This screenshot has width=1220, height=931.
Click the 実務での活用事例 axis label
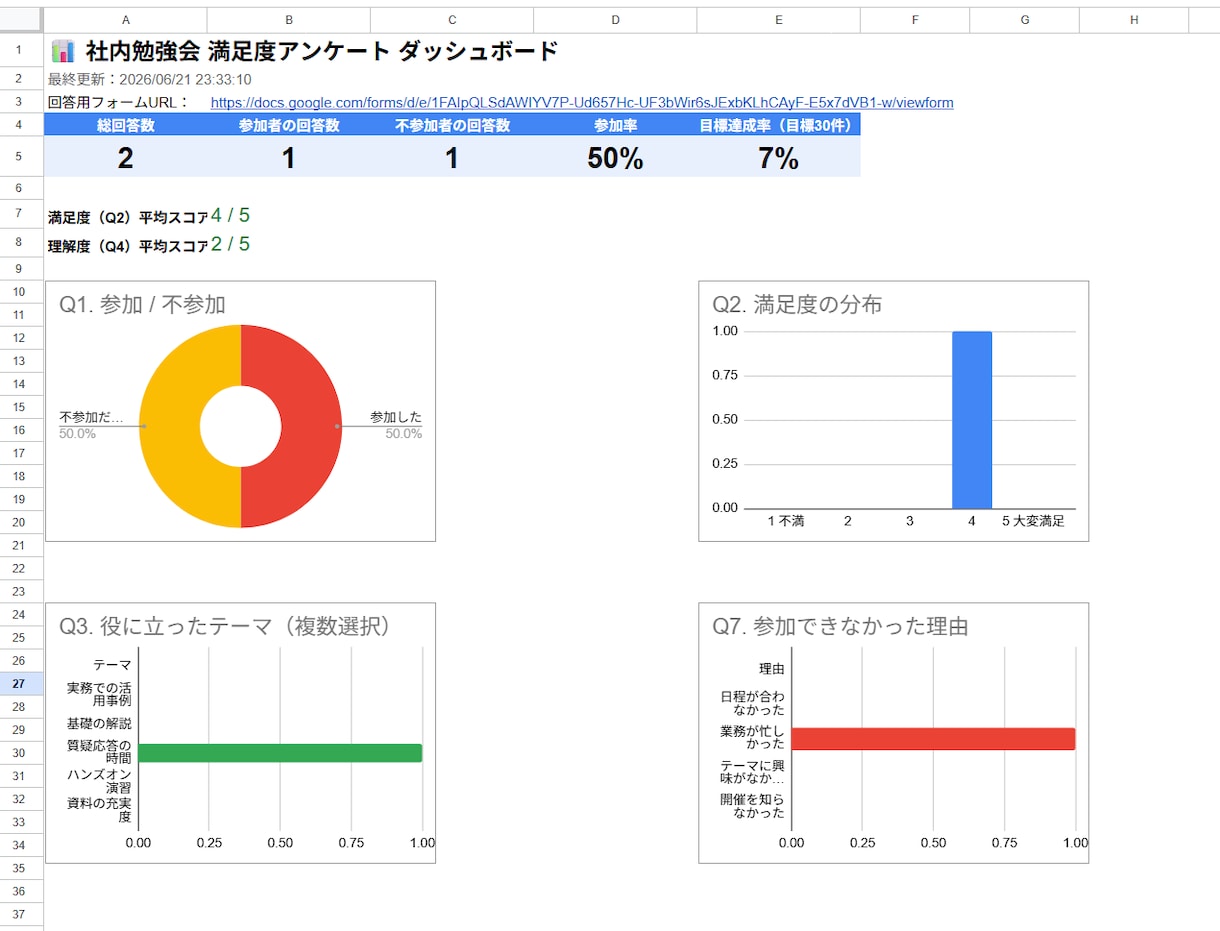[x=99, y=694]
